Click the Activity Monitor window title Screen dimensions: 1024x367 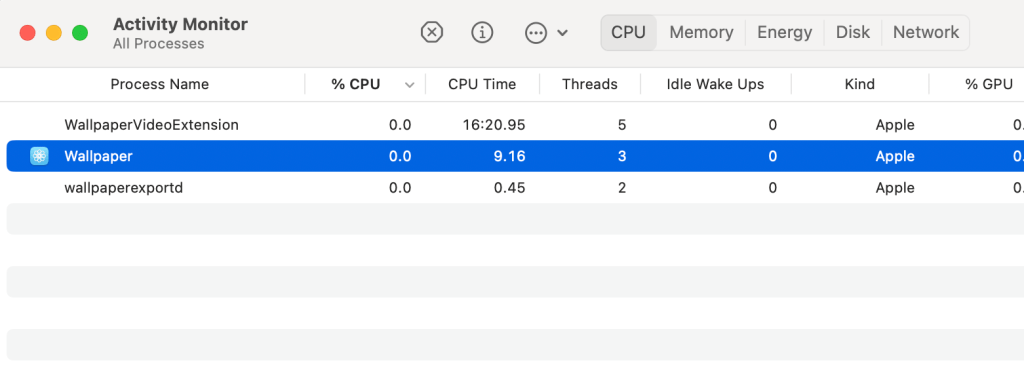pos(180,24)
